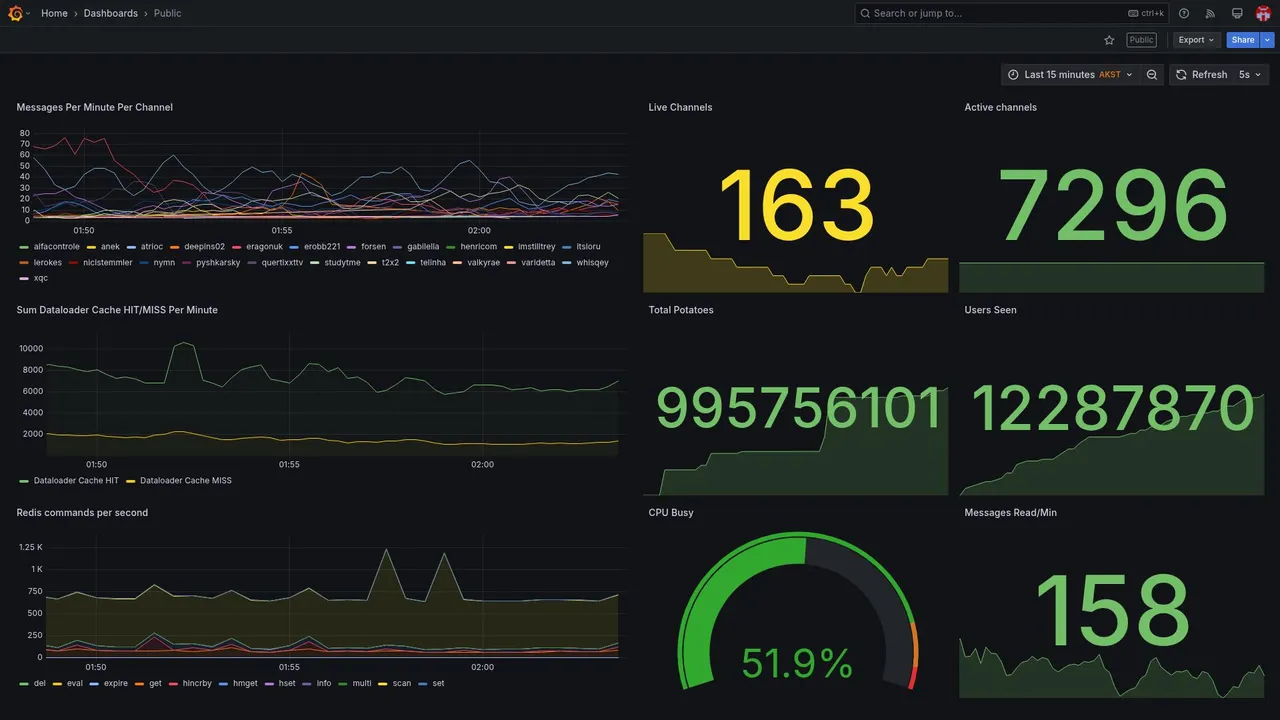Click the Refresh dashboard button
Image resolution: width=1280 pixels, height=720 pixels.
click(1201, 75)
